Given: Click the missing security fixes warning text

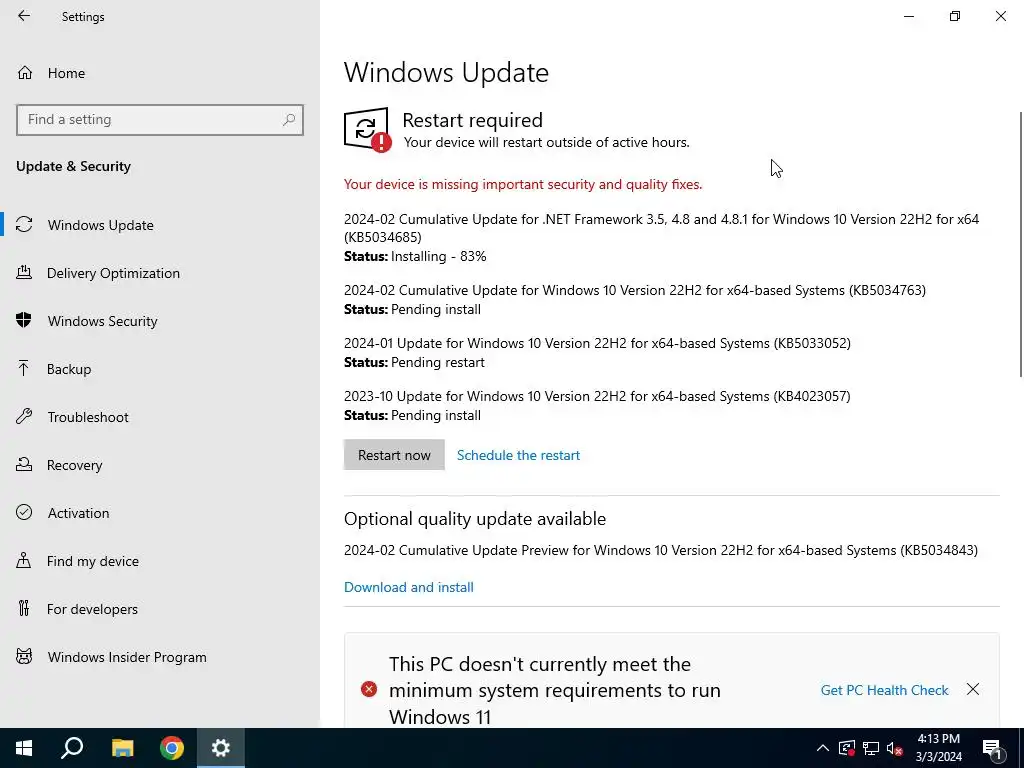Looking at the screenshot, I should point(523,184).
